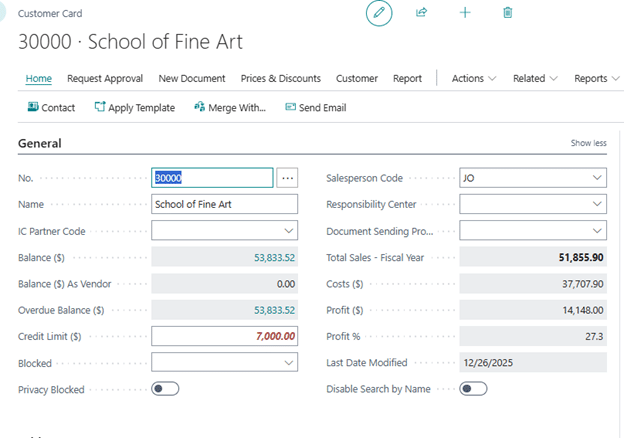Open the Salesperson Code dropdown
Viewport: 624px width, 438px height.
[597, 178]
